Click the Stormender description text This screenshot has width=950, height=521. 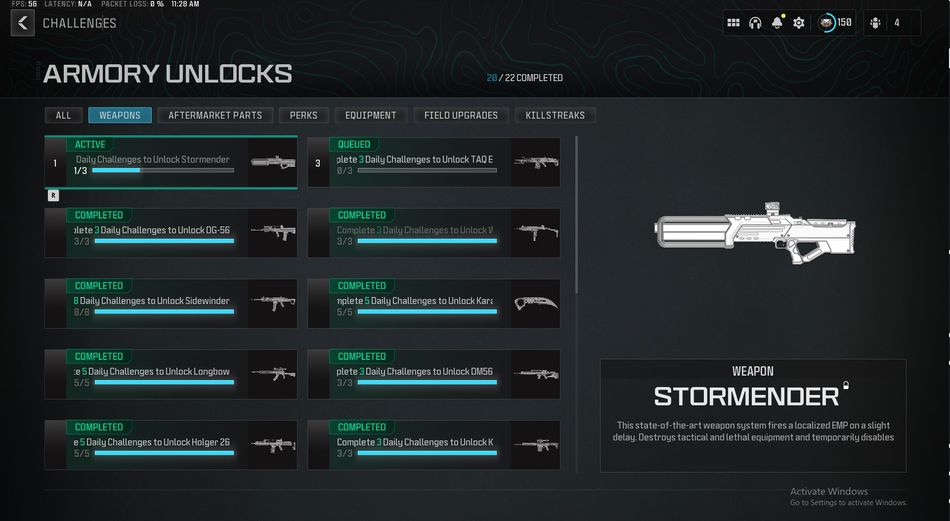click(753, 431)
